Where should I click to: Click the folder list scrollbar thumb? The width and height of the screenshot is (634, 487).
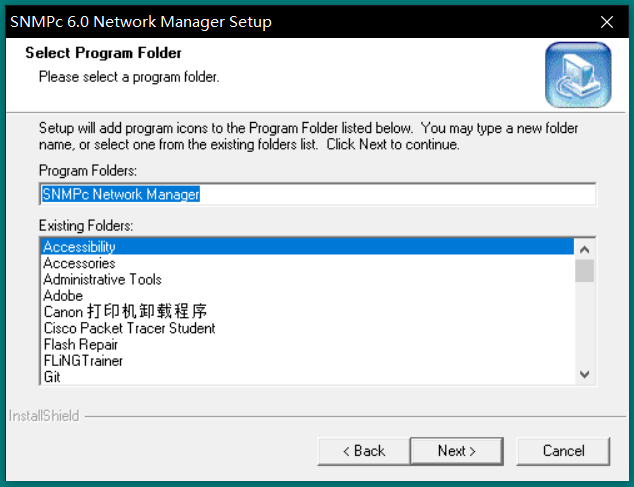tap(585, 271)
